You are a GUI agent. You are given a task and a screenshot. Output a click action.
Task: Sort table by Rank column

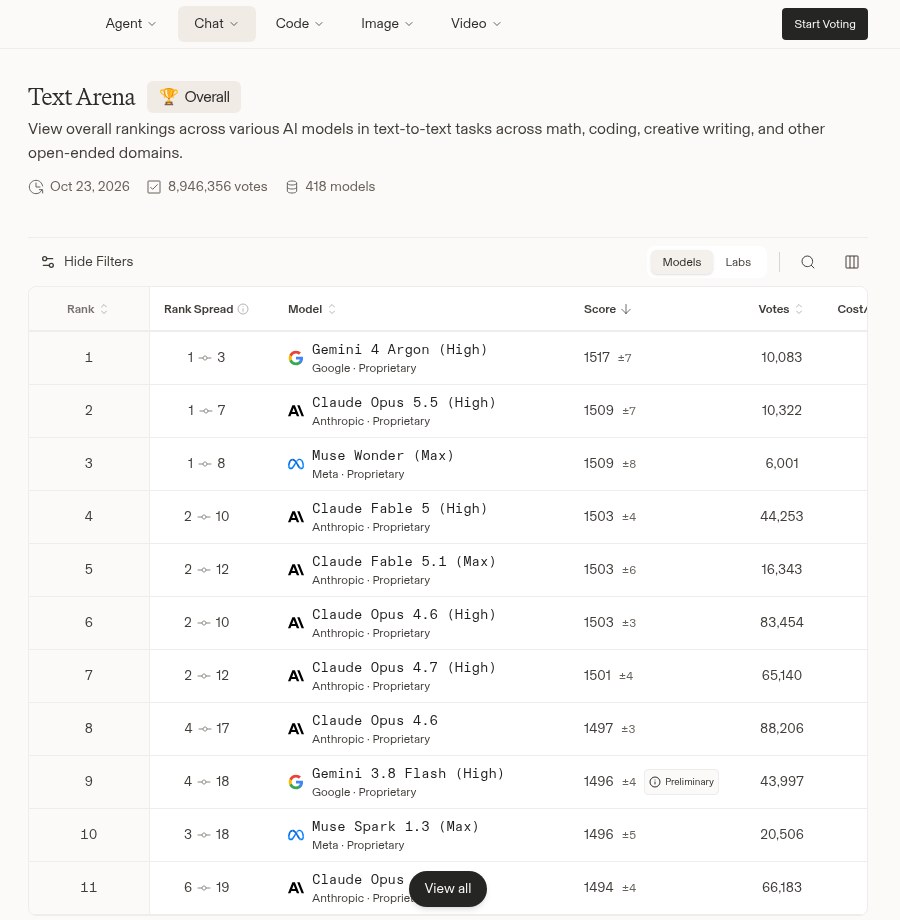coord(87,309)
